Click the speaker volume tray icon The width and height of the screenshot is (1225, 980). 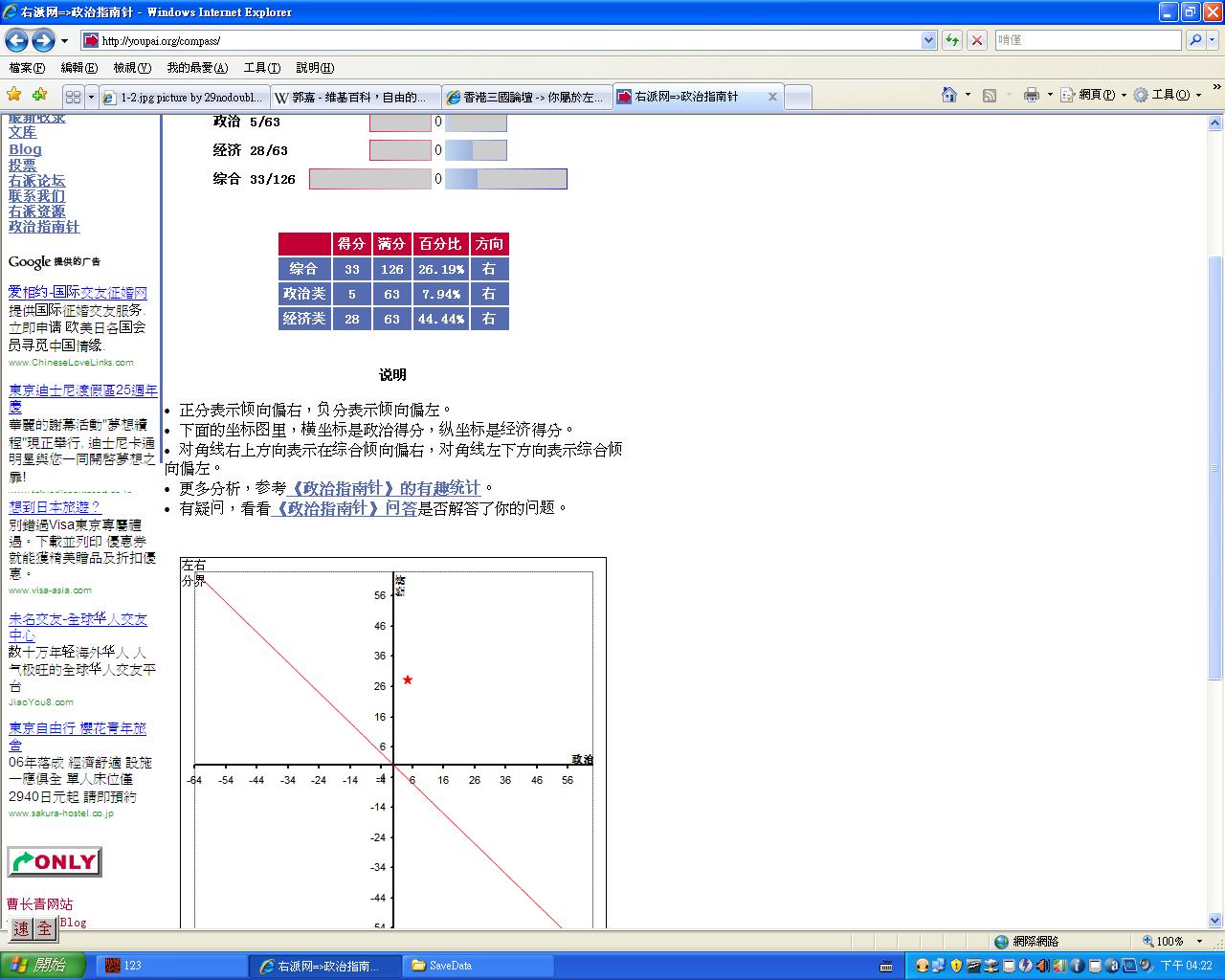tap(1044, 966)
